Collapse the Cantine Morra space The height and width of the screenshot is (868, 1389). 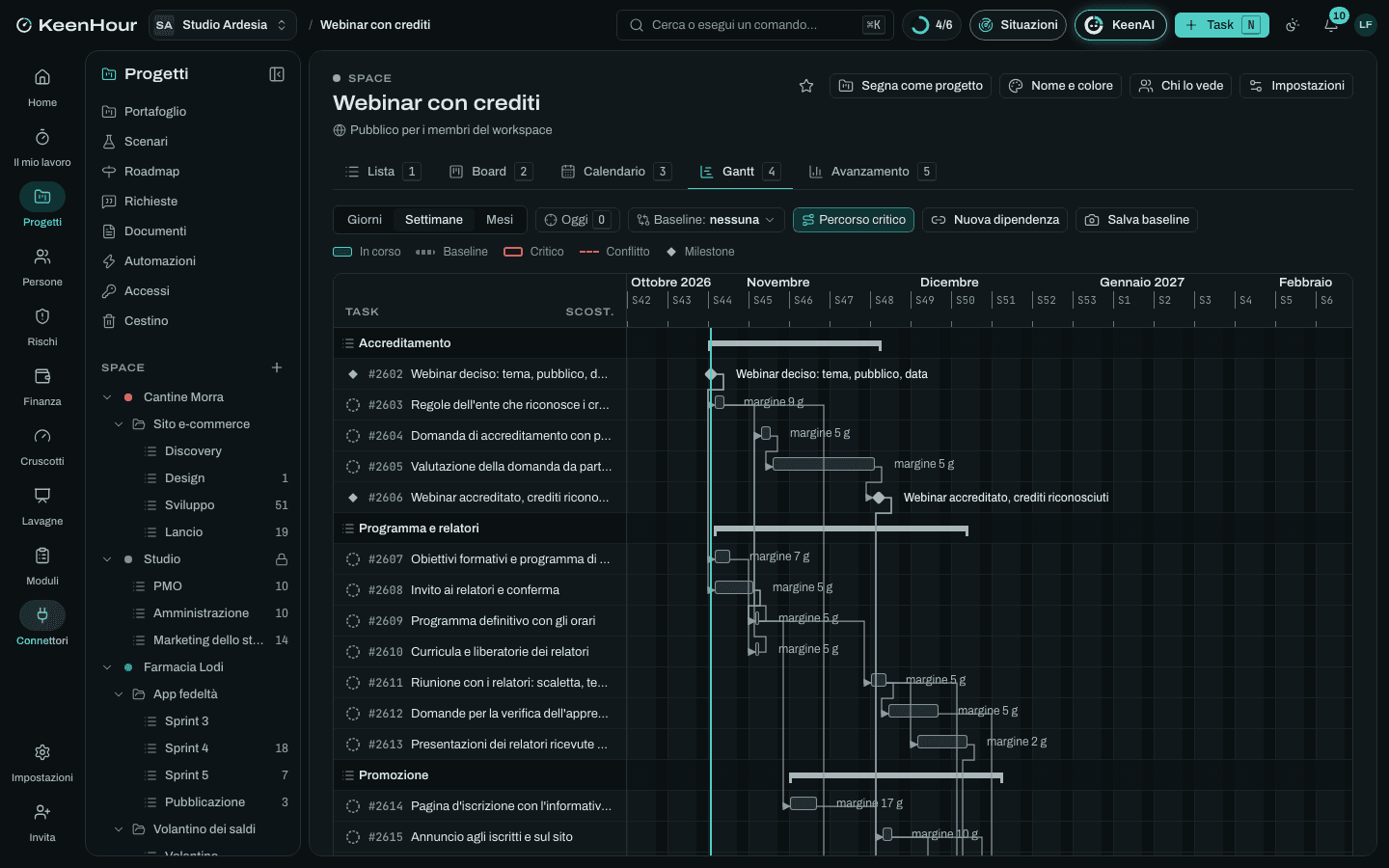pos(107,397)
